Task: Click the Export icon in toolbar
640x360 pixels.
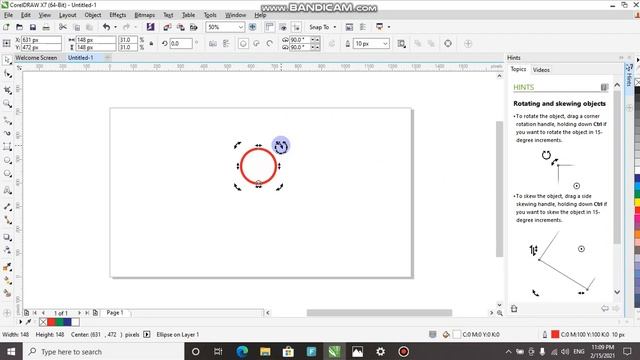Action: (x=180, y=27)
